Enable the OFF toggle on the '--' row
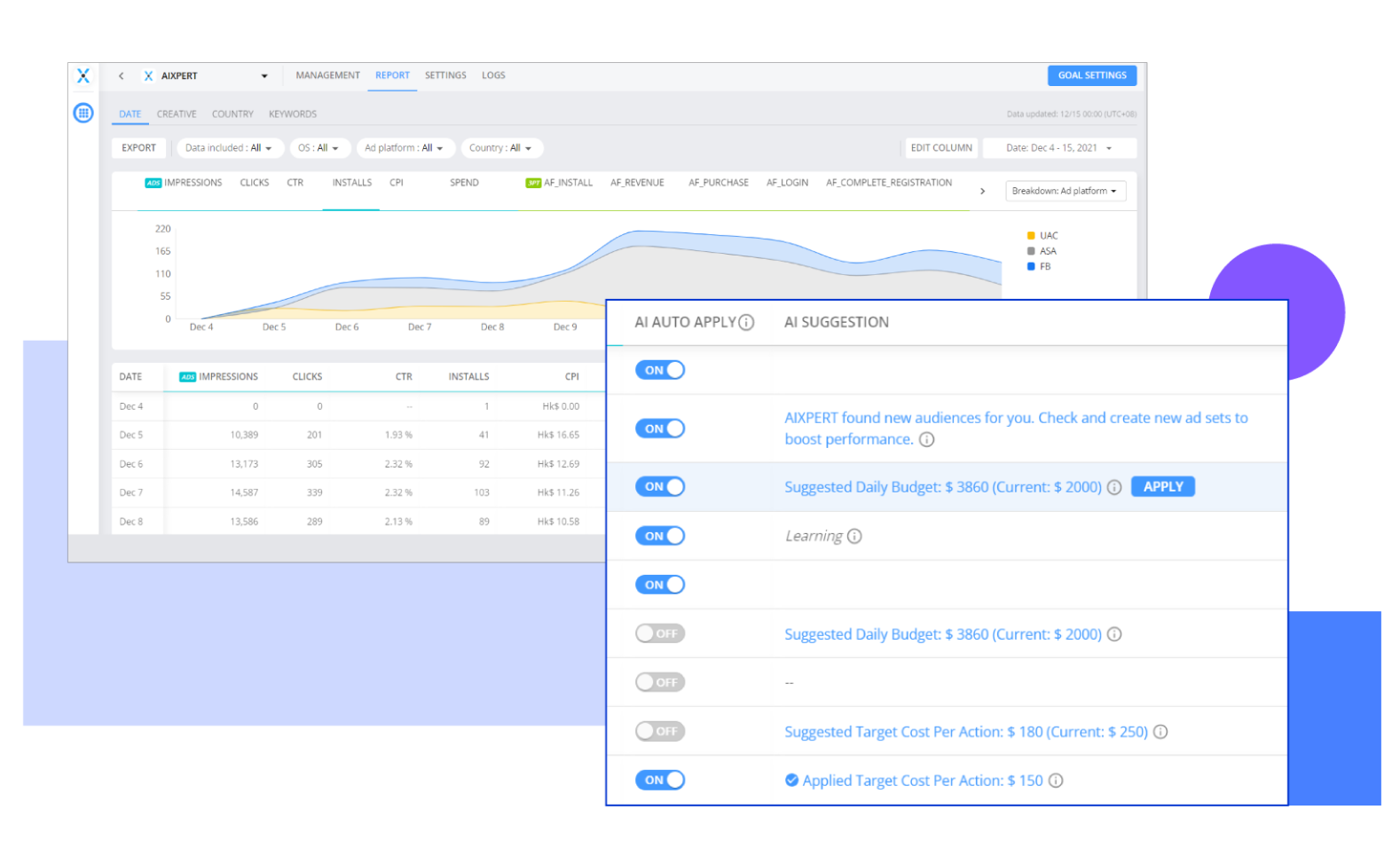The width and height of the screenshot is (1400, 849). tap(660, 682)
